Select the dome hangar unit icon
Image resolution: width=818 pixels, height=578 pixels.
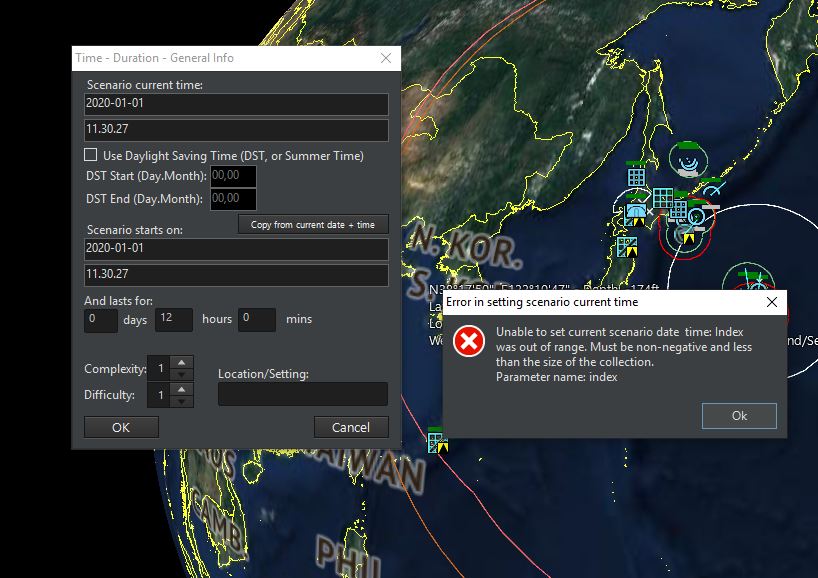636,211
